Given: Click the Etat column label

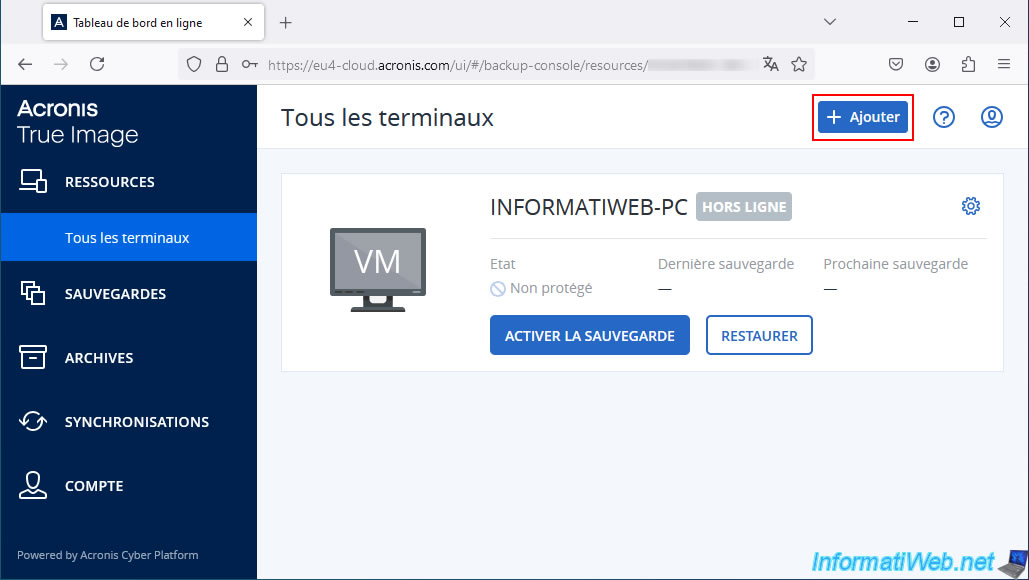Looking at the screenshot, I should [x=503, y=264].
